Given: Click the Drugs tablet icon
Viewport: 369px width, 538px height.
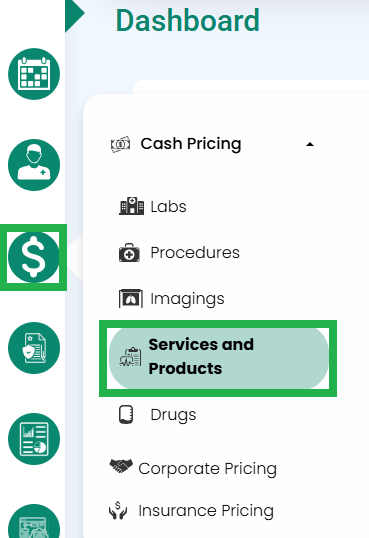Looking at the screenshot, I should tap(126, 415).
